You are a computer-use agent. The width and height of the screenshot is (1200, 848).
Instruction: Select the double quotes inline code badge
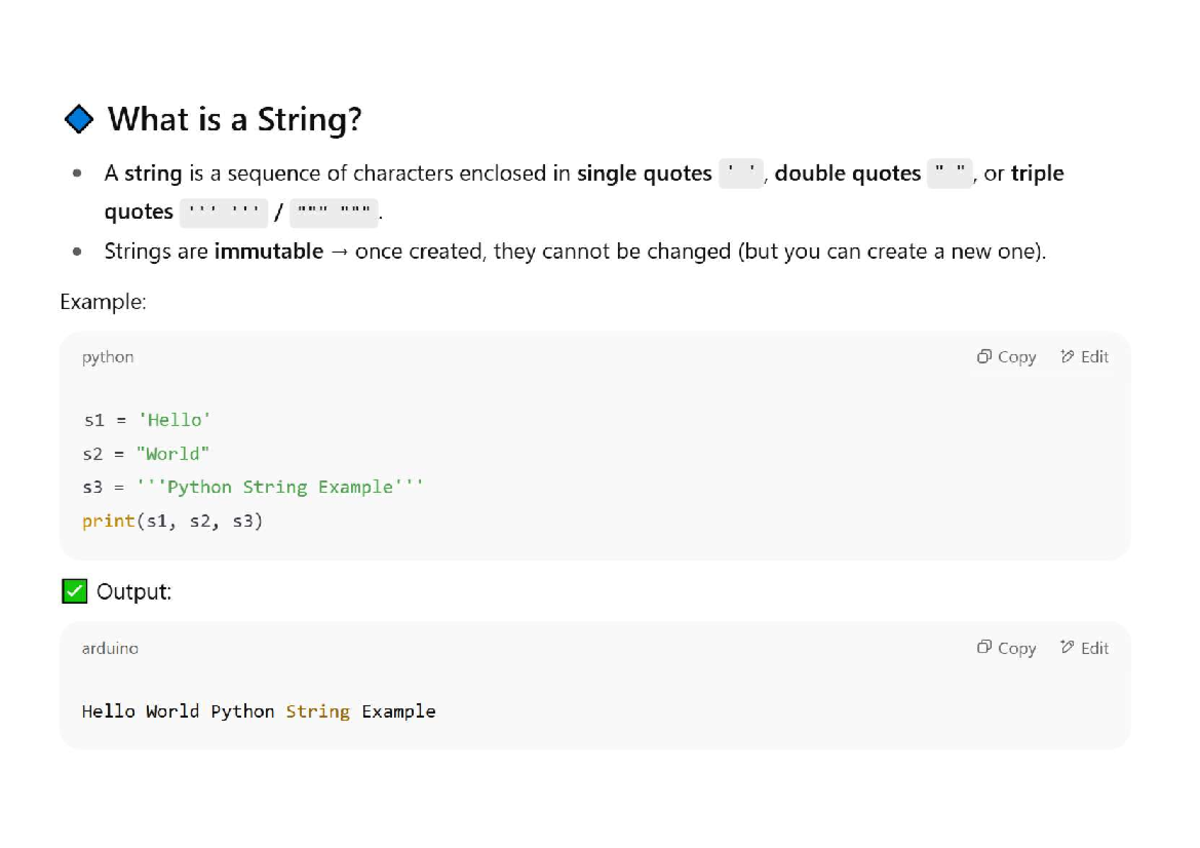[948, 174]
